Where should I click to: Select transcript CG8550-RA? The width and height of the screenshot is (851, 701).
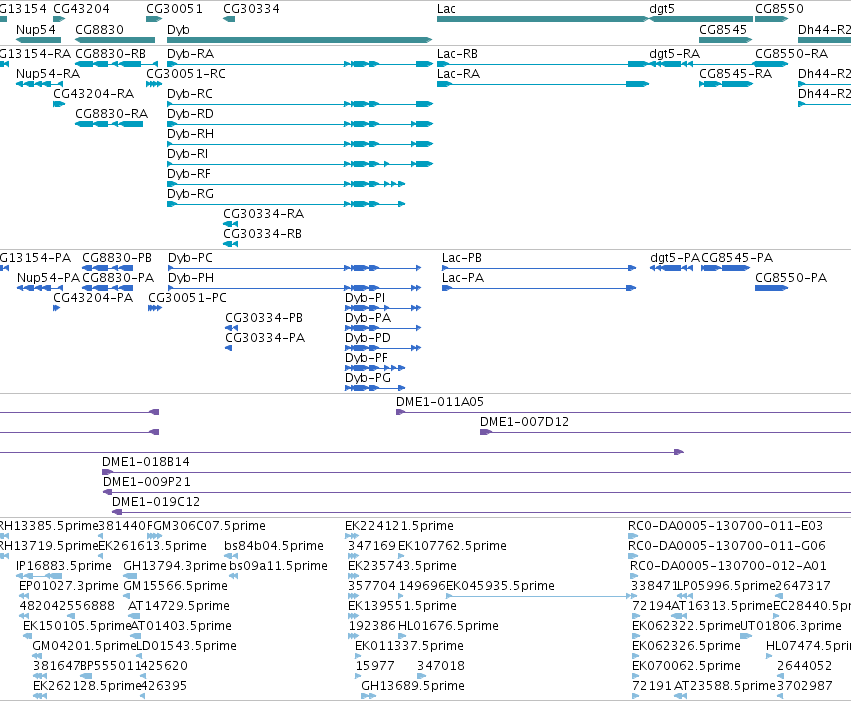[x=791, y=54]
